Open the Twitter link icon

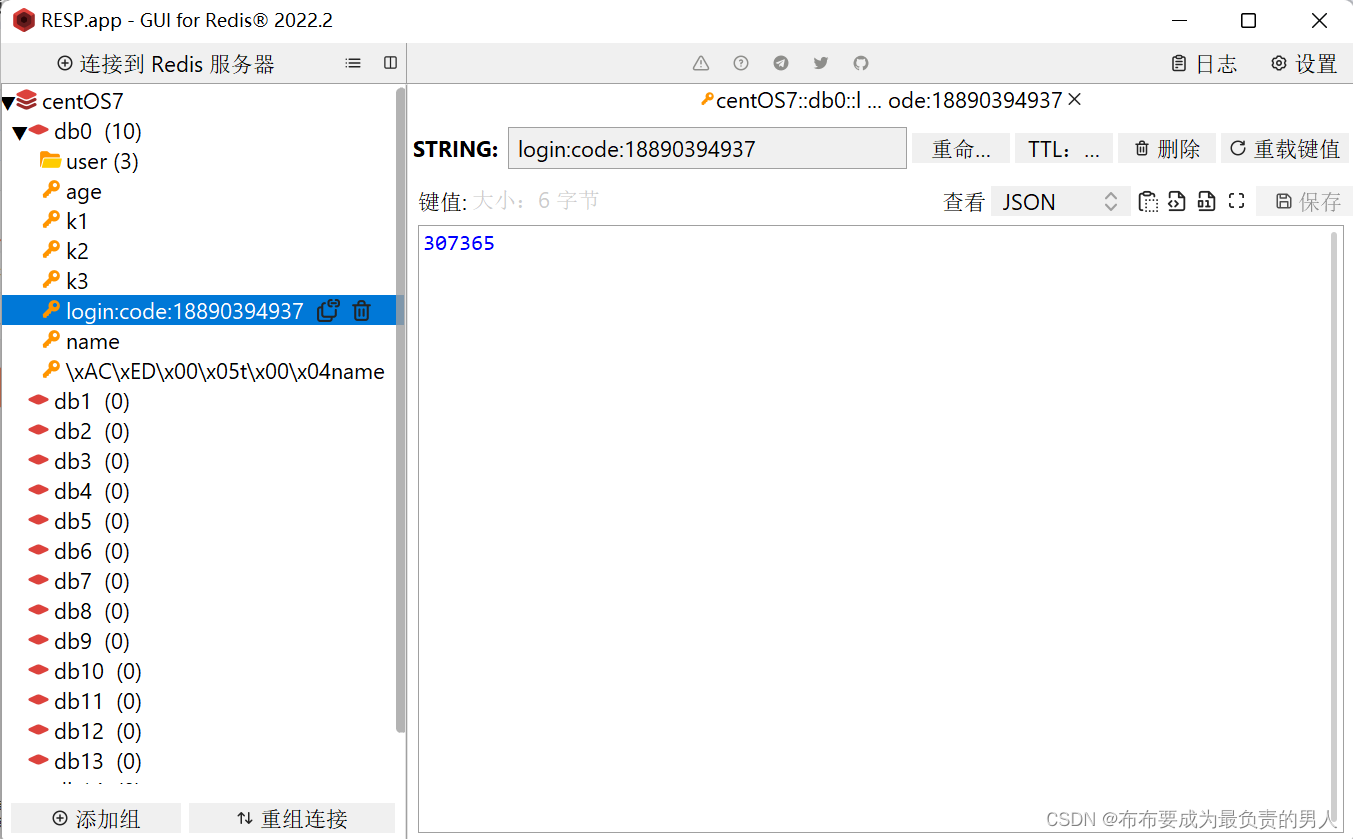[821, 63]
